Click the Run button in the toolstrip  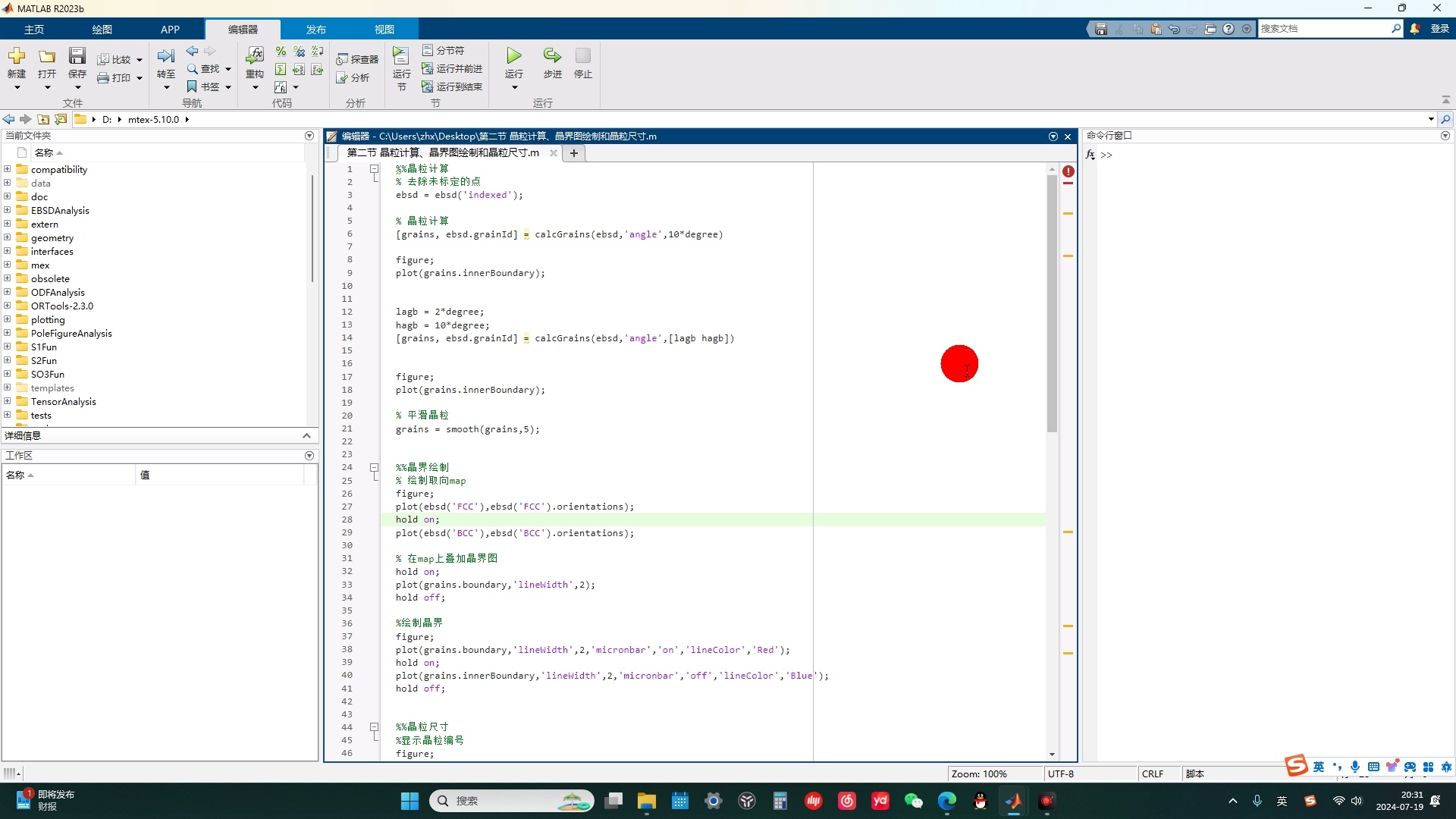[x=514, y=56]
